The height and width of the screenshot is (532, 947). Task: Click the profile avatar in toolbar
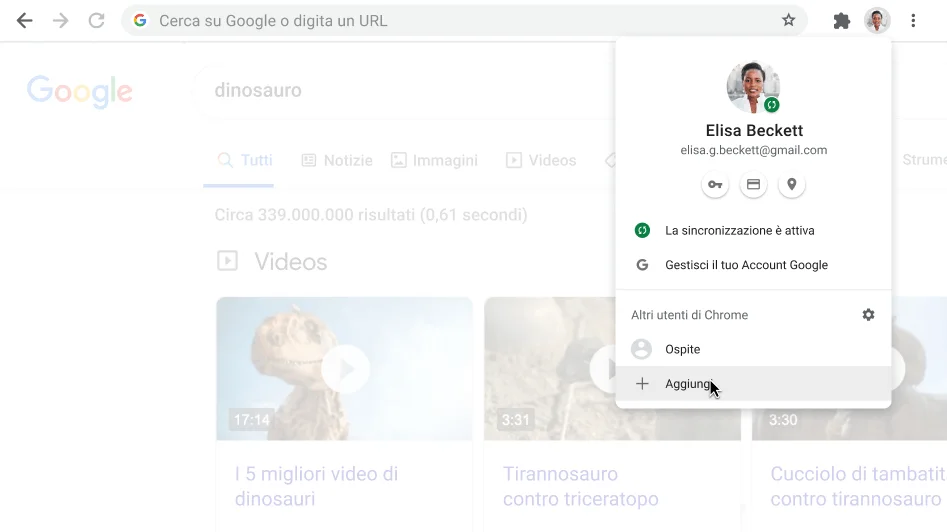click(x=877, y=20)
